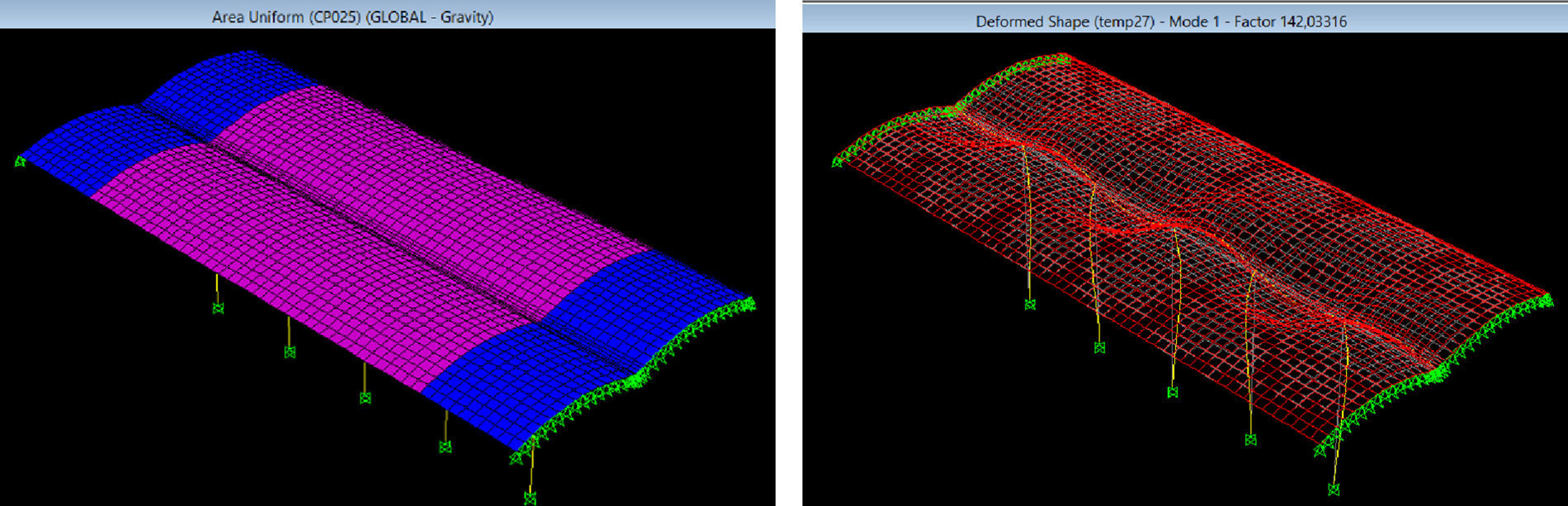Click far-left corner restraint in deformed view
Screen dimensions: 1568x506
(838, 162)
